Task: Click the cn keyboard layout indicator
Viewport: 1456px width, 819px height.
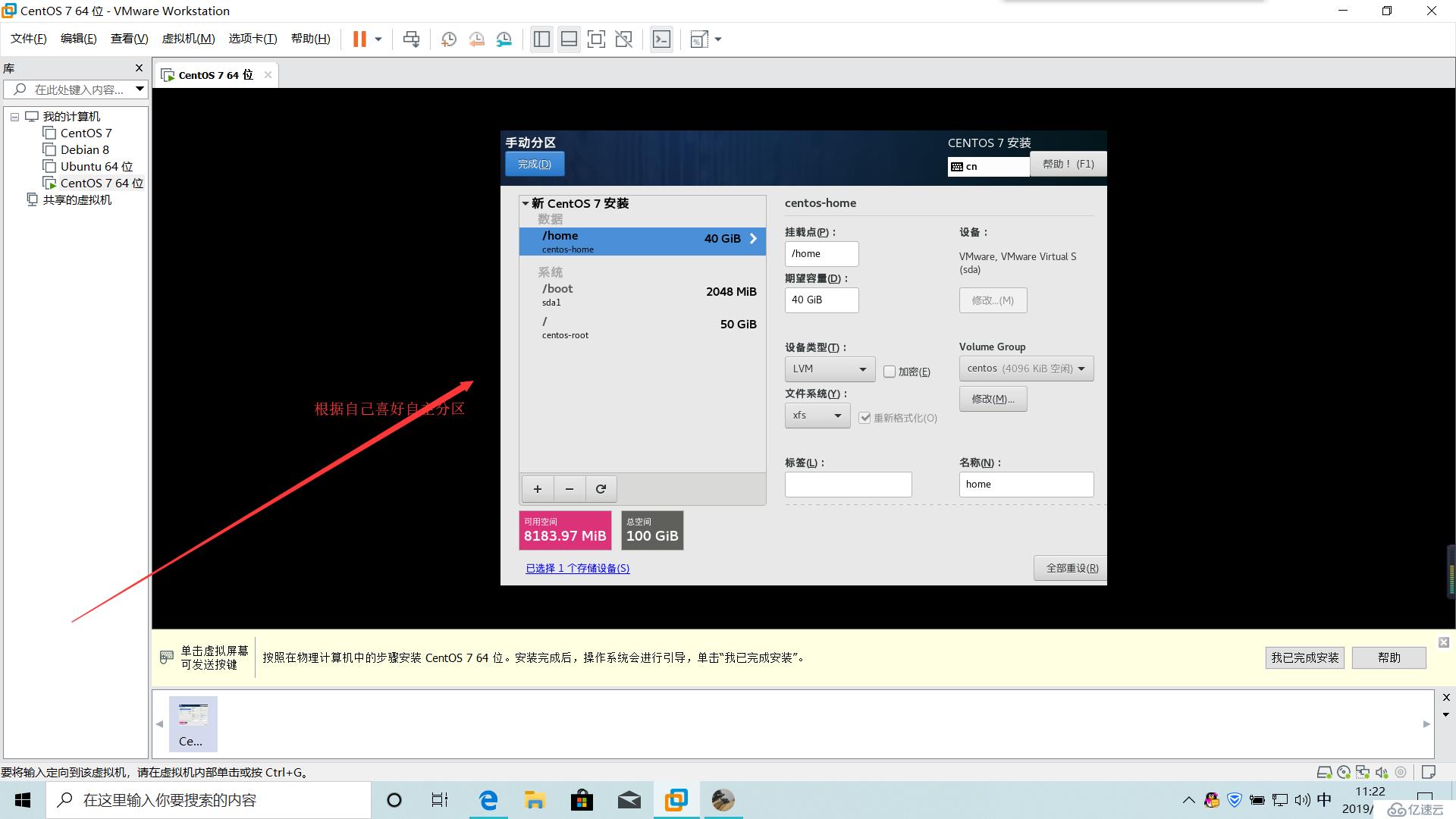Action: click(x=988, y=166)
